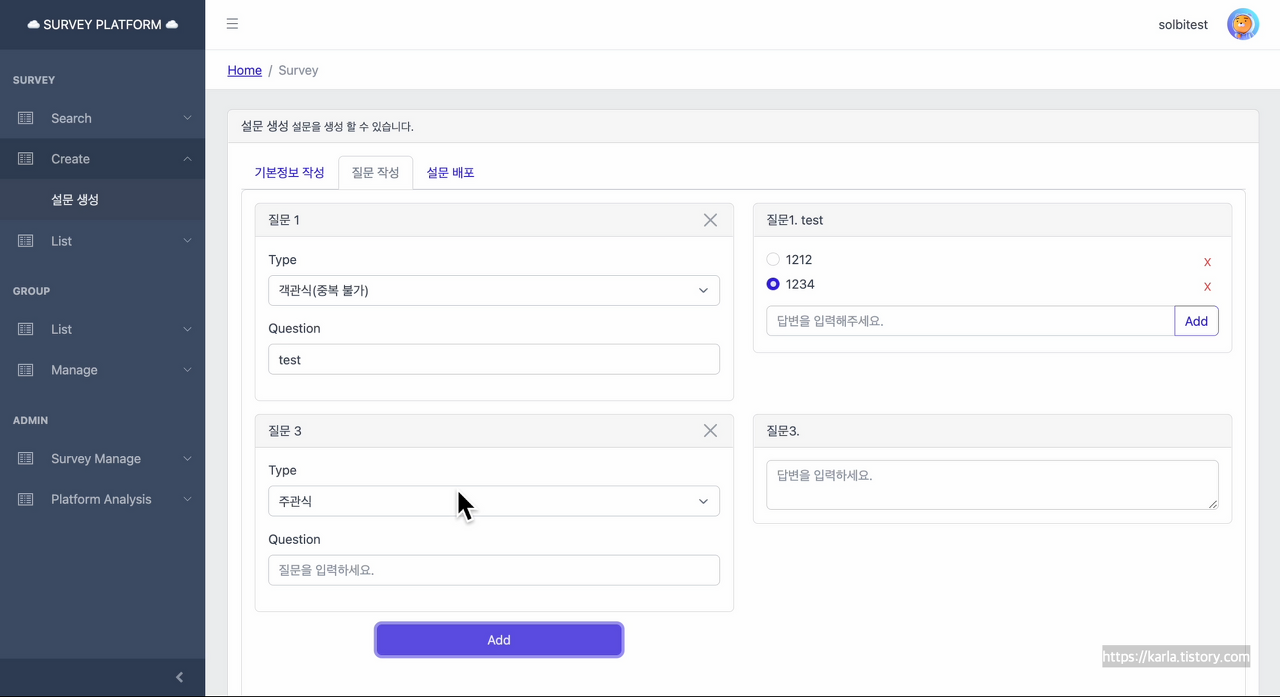Click the answer input field of 질문1. test
The image size is (1280, 697).
click(970, 320)
